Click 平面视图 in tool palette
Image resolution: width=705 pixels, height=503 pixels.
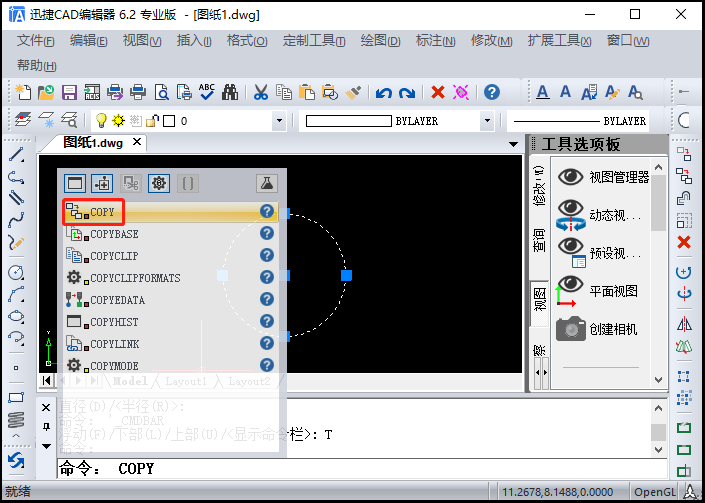pyautogui.click(x=597, y=291)
